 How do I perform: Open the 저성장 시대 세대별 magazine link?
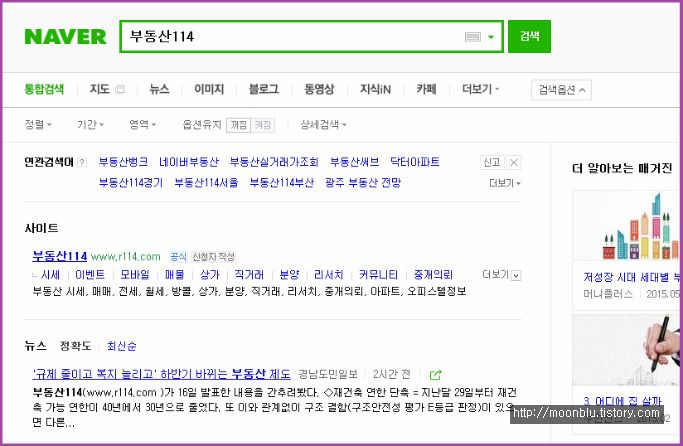point(632,277)
